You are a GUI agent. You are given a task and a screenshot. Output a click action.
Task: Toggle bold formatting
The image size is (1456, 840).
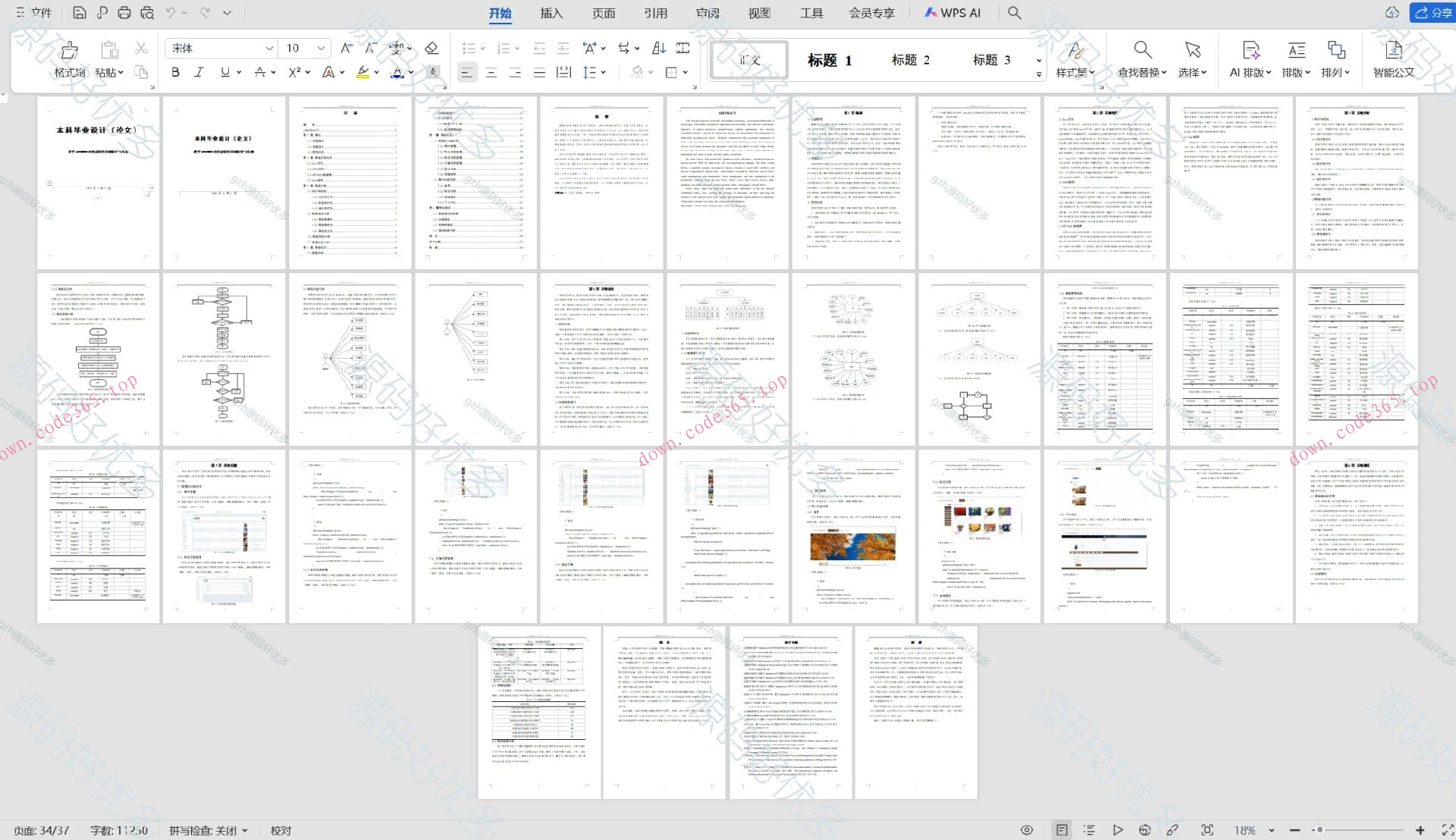[x=176, y=72]
